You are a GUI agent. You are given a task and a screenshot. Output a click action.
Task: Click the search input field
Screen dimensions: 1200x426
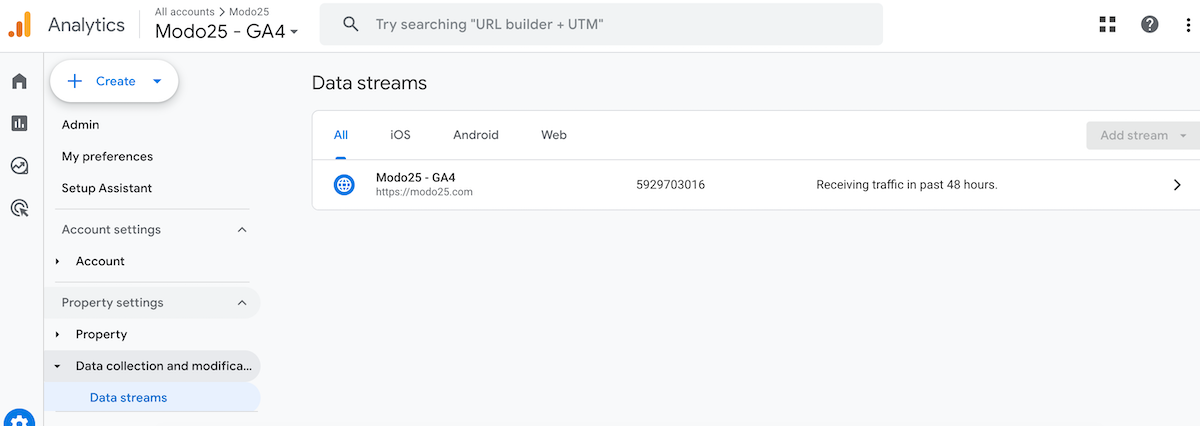601,24
